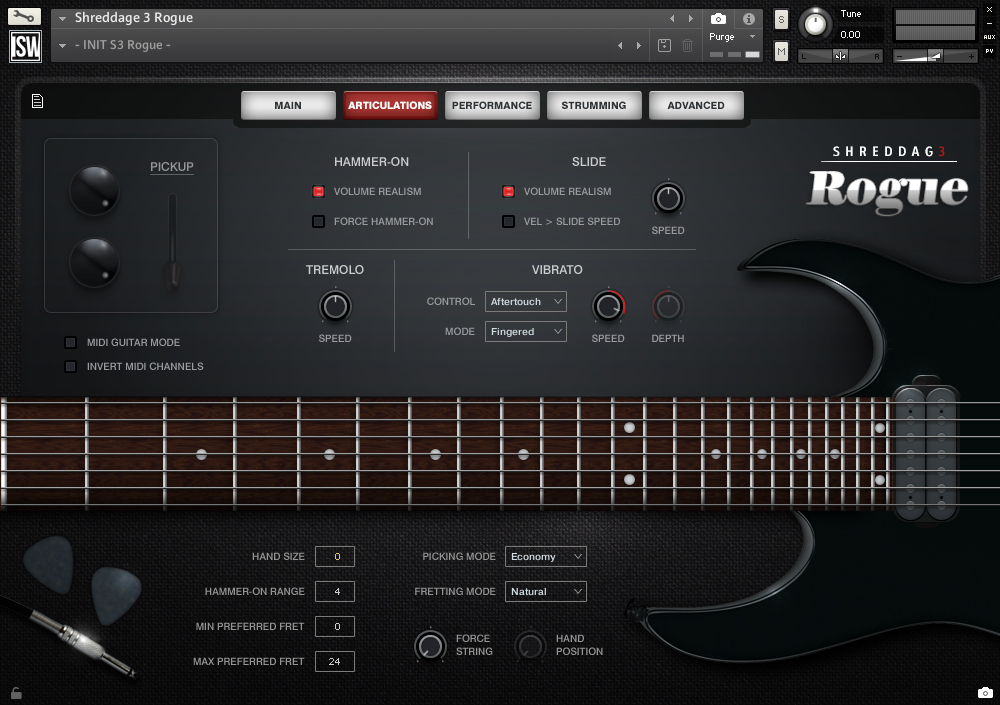Click the padlock icon in the bottom corner

point(16,692)
